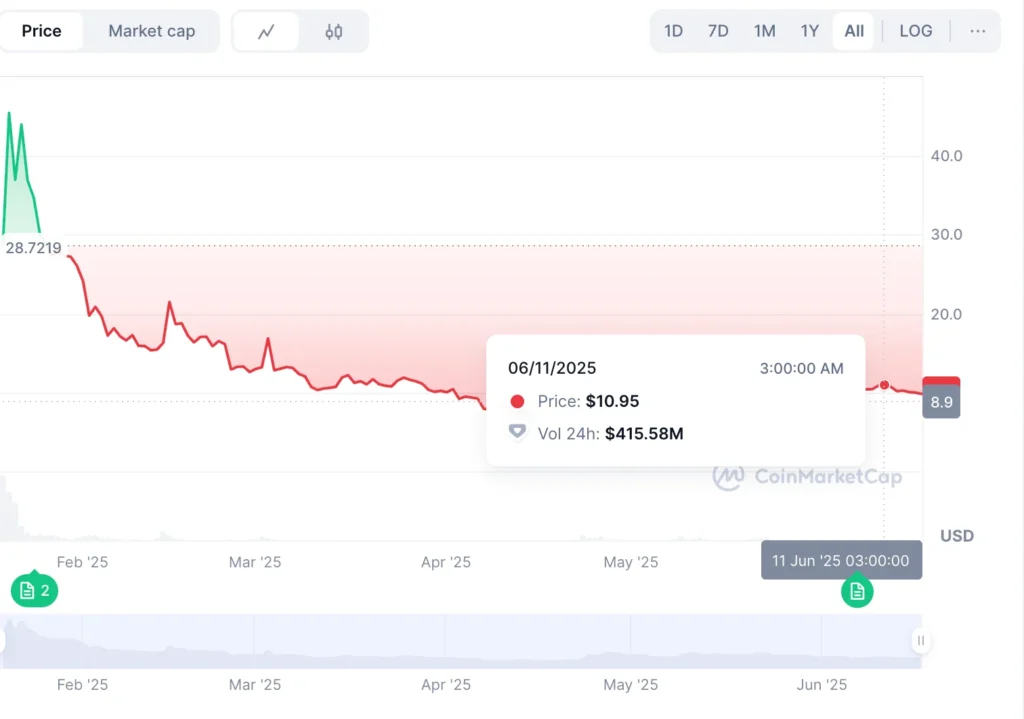Click the tooltip price value $10.95

pos(612,401)
